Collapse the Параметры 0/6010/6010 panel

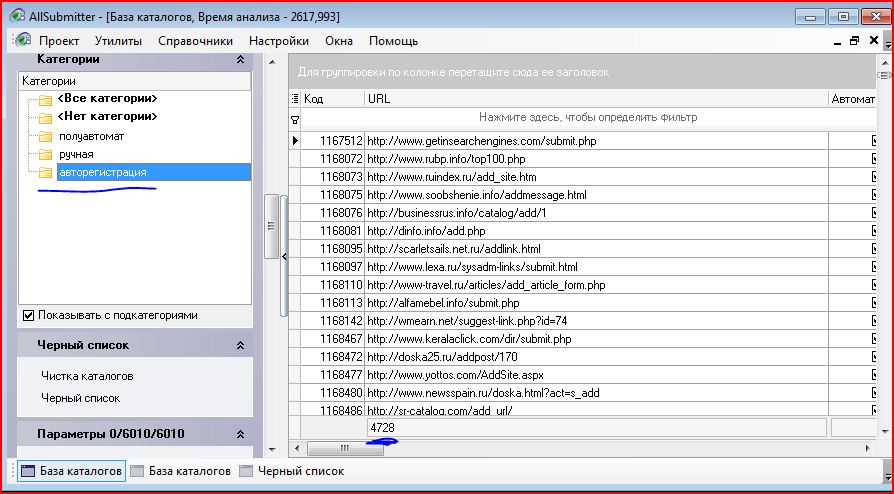tap(240, 434)
